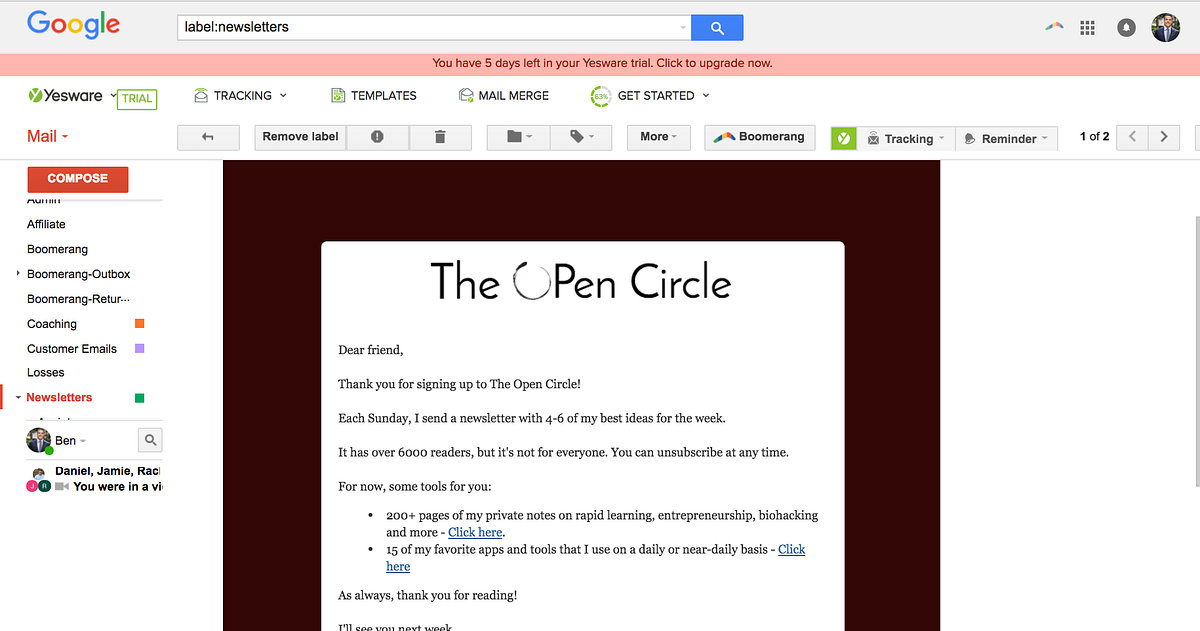Open the More actions dropdown
Viewport: 1200px width, 631px height.
pyautogui.click(x=659, y=137)
